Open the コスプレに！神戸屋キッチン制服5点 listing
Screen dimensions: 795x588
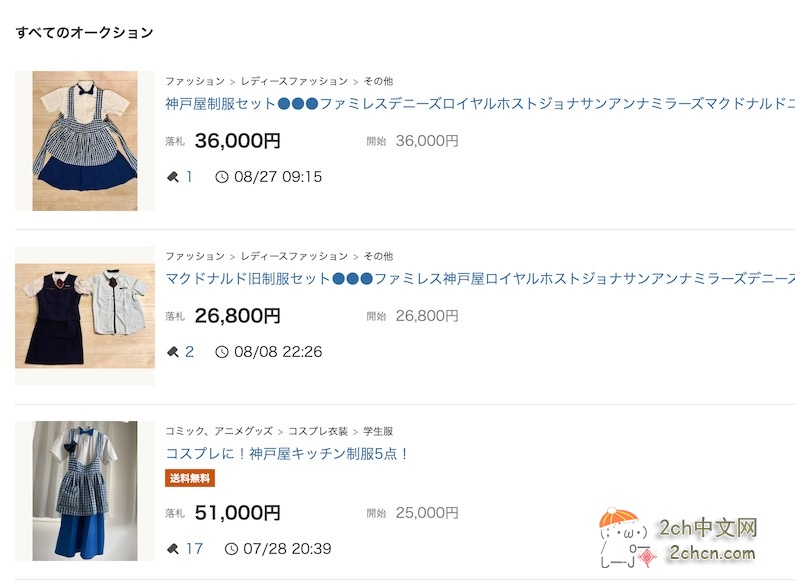tap(288, 453)
